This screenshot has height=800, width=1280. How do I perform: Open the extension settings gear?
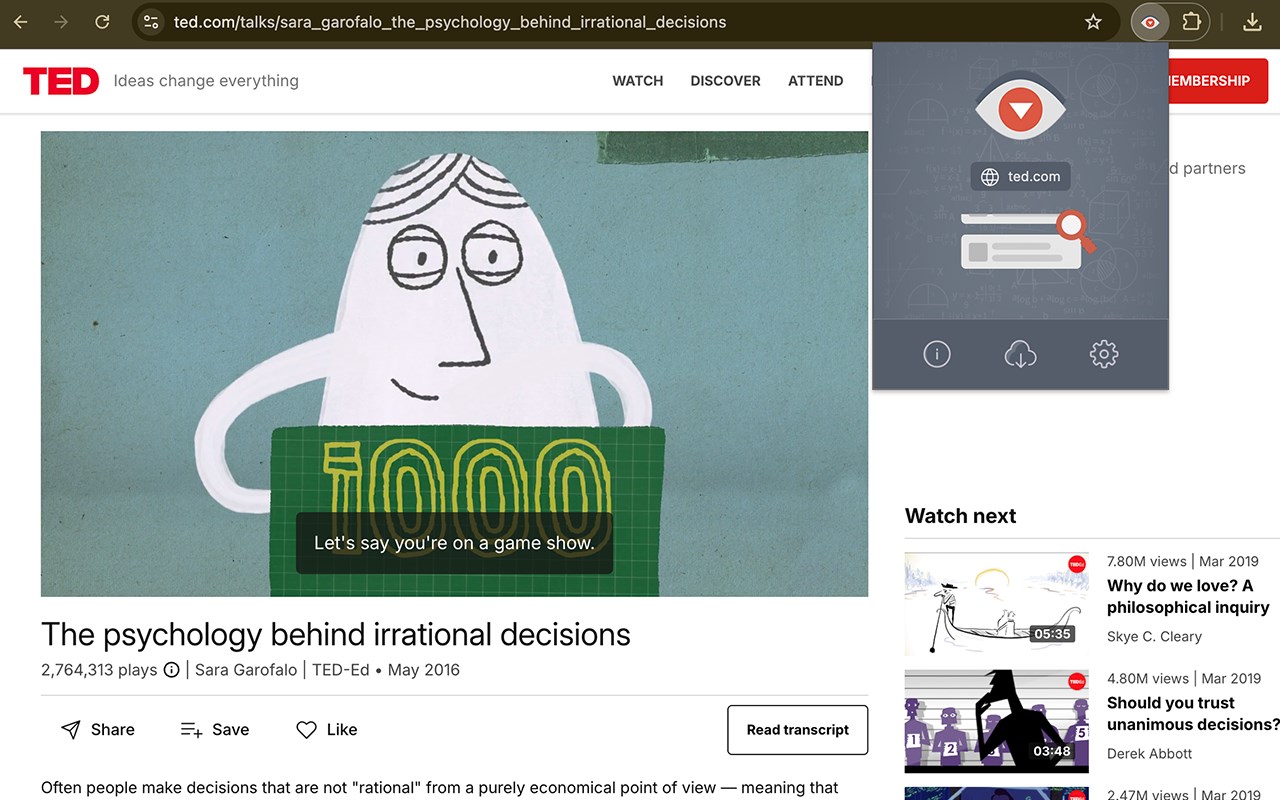(1104, 354)
